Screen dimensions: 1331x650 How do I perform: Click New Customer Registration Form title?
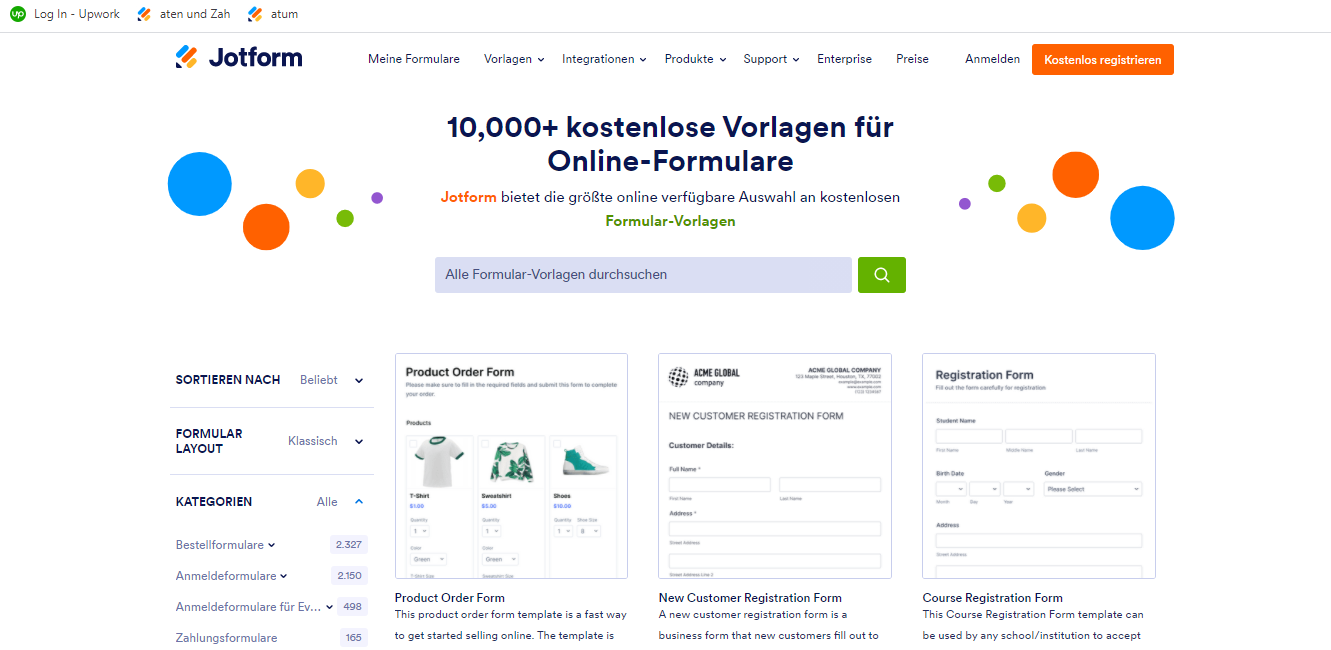pyautogui.click(x=750, y=598)
